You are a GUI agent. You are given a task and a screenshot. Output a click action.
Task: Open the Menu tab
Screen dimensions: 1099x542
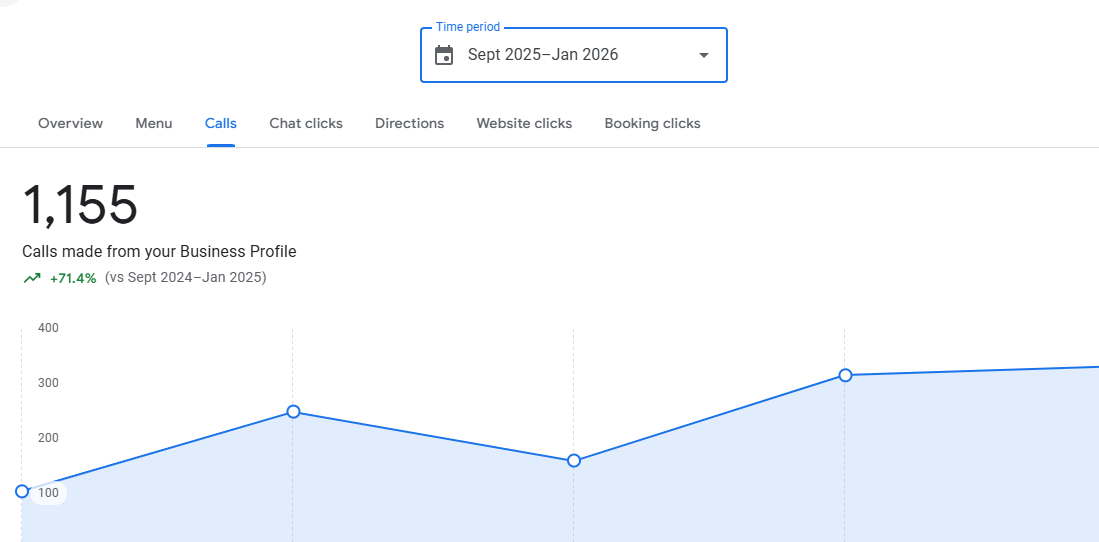154,123
